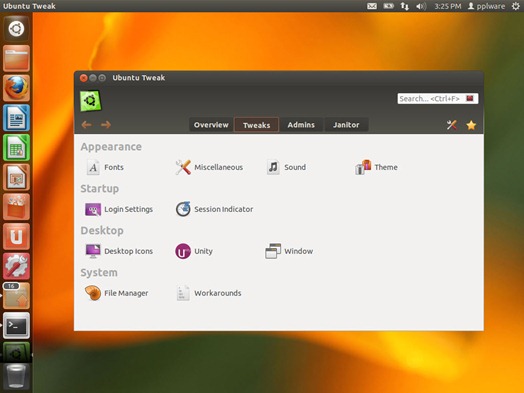Viewport: 524px width, 393px height.
Task: Open the Theme tweak
Action: (x=376, y=167)
